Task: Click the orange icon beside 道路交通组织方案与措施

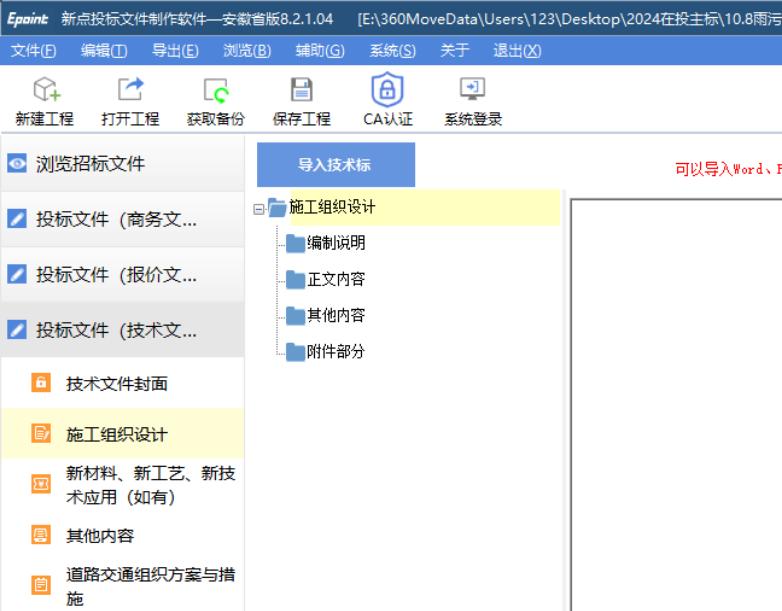Action: [41, 585]
